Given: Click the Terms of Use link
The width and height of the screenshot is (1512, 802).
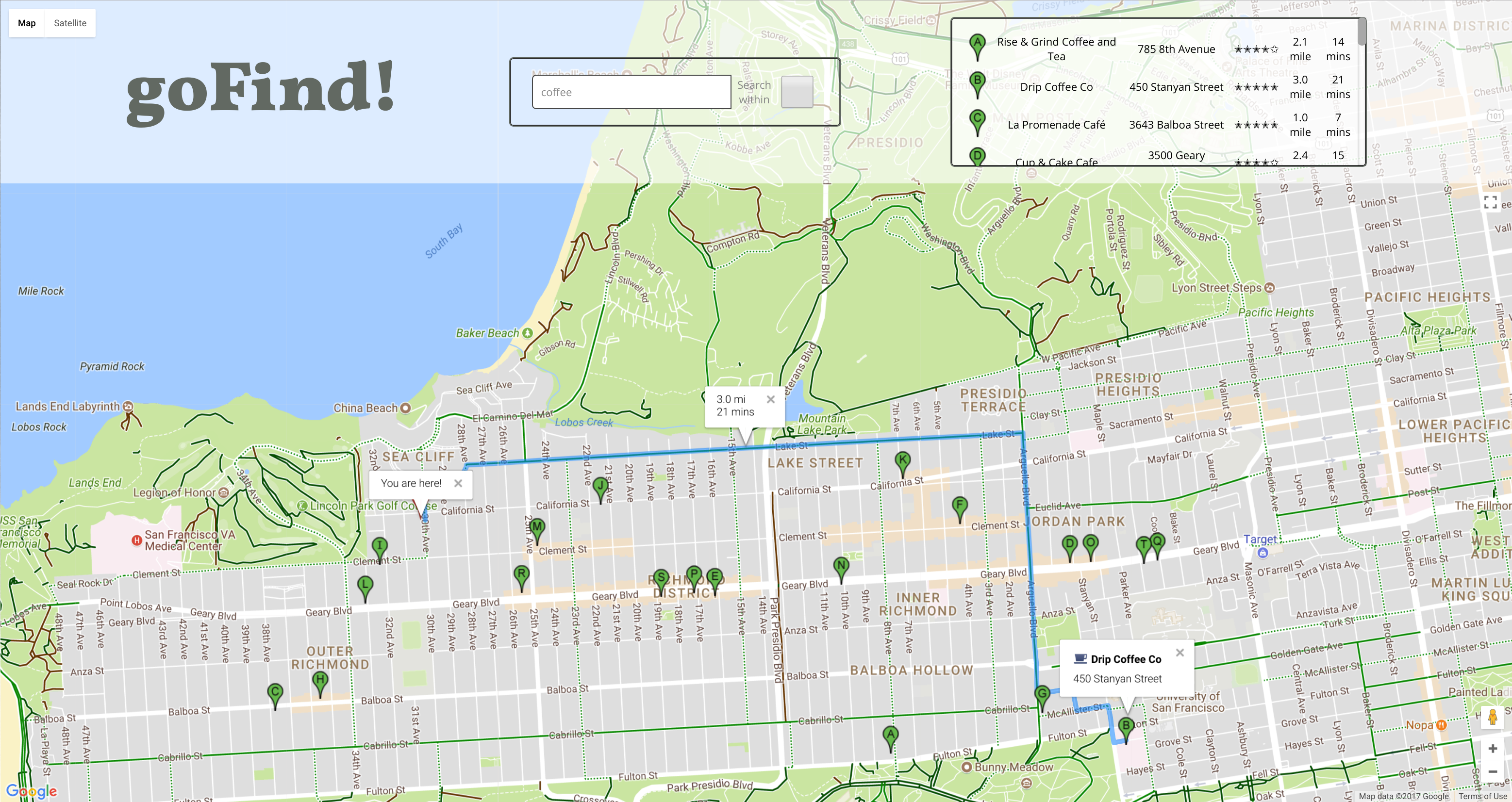Looking at the screenshot, I should [x=1483, y=796].
